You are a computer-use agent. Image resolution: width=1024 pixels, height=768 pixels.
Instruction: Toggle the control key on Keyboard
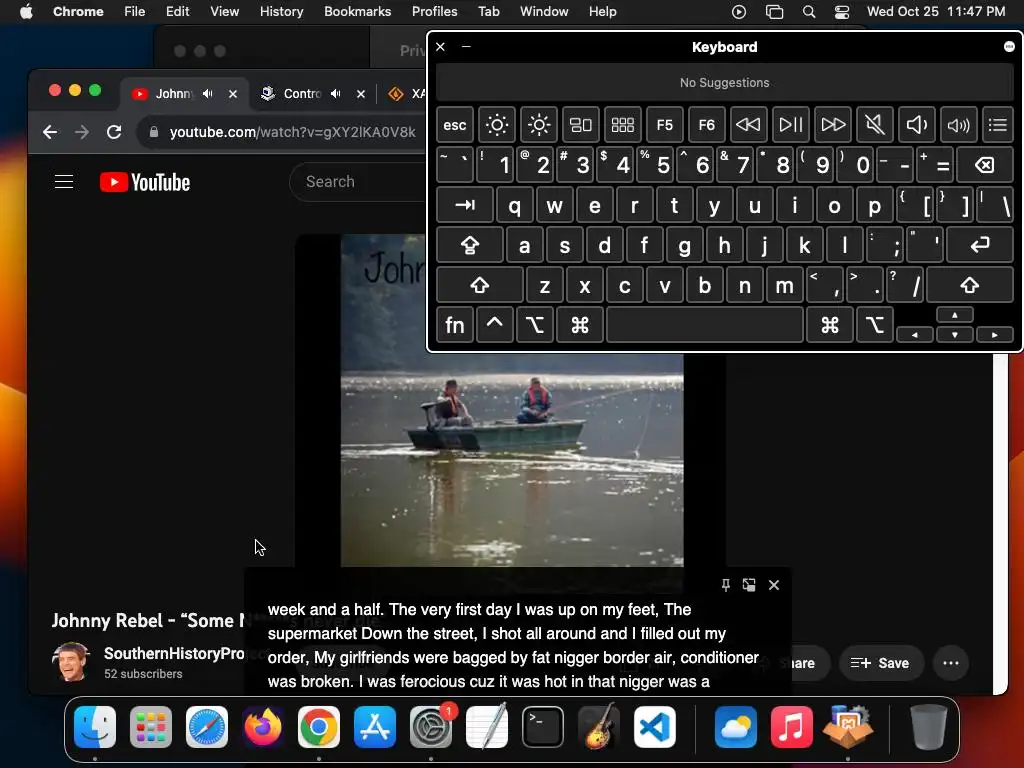(x=494, y=325)
